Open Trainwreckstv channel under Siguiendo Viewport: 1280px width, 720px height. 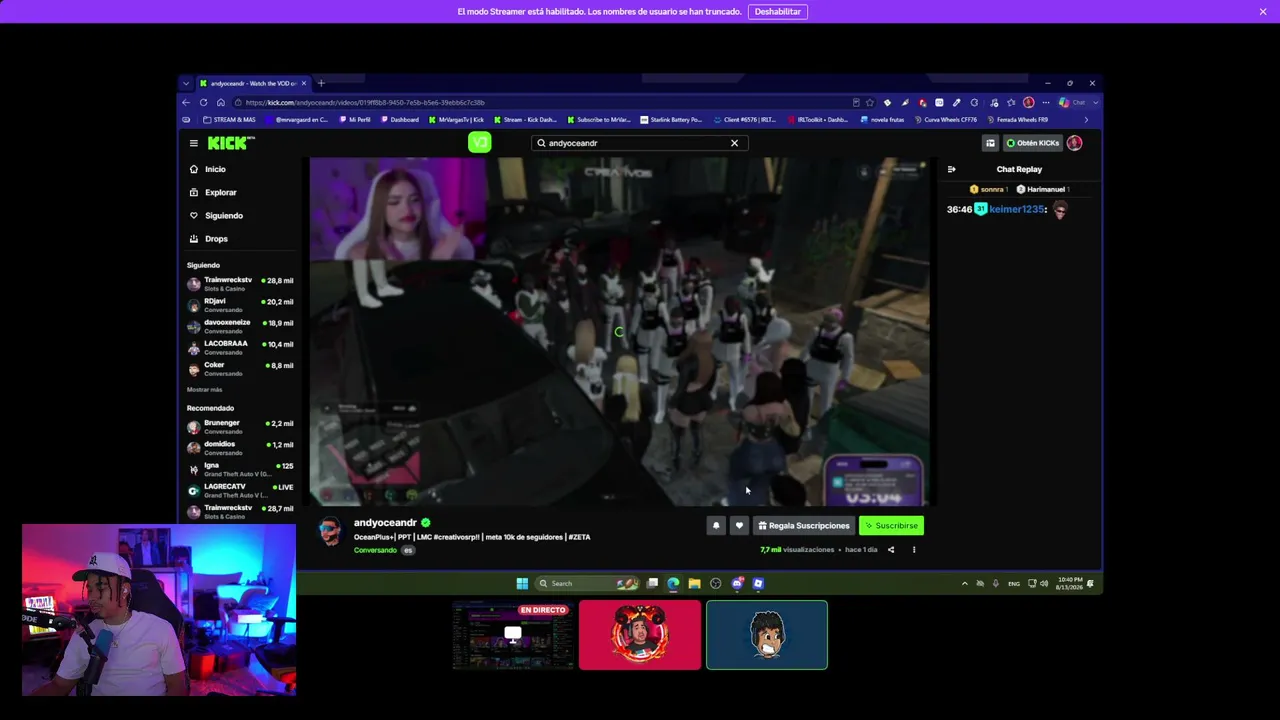[x=240, y=284]
